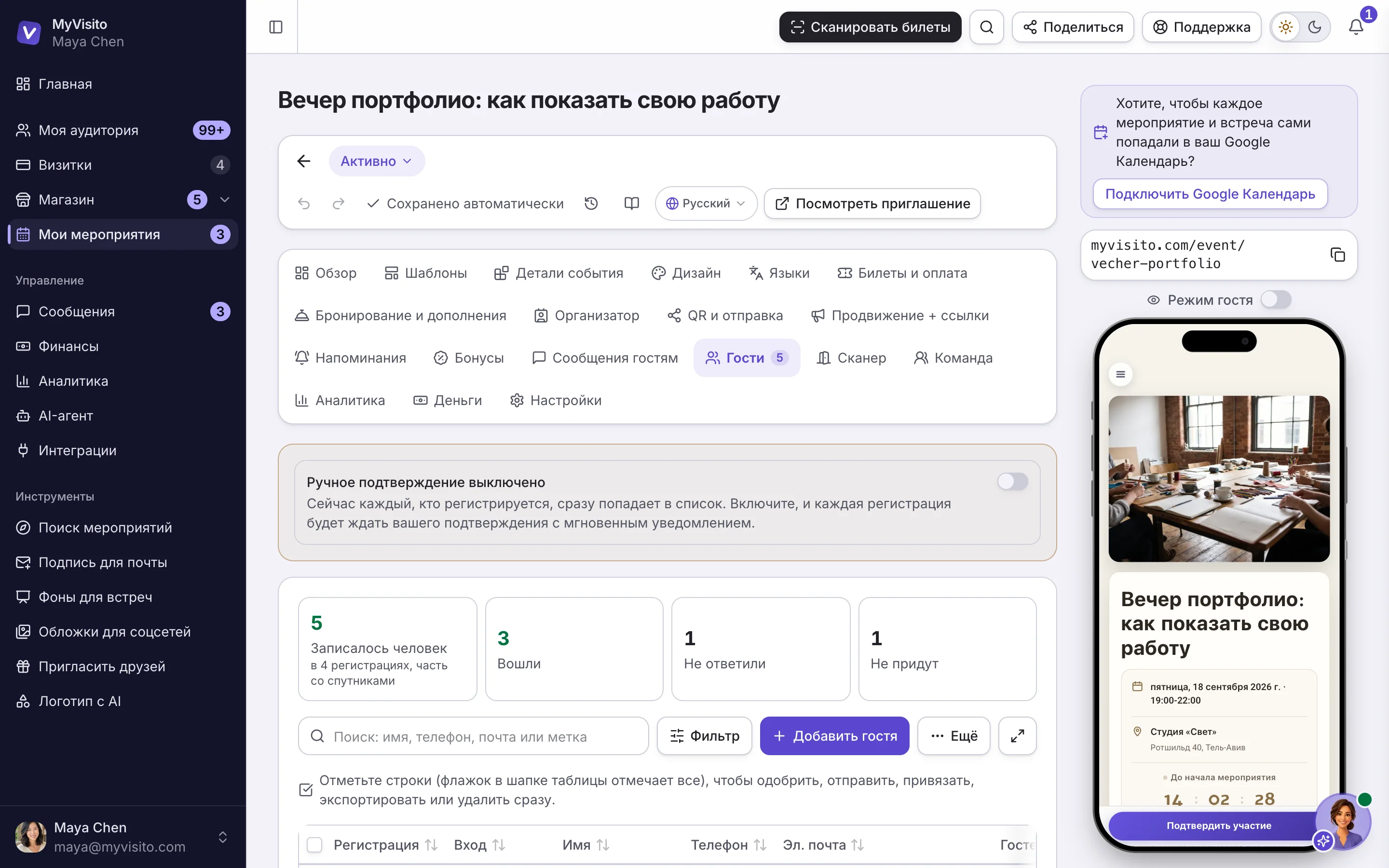The image size is (1389, 868).
Task: Focus the guest search field
Action: click(473, 735)
